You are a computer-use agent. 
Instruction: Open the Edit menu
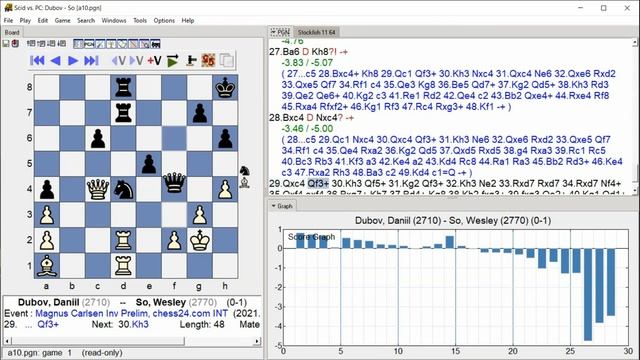43,20
